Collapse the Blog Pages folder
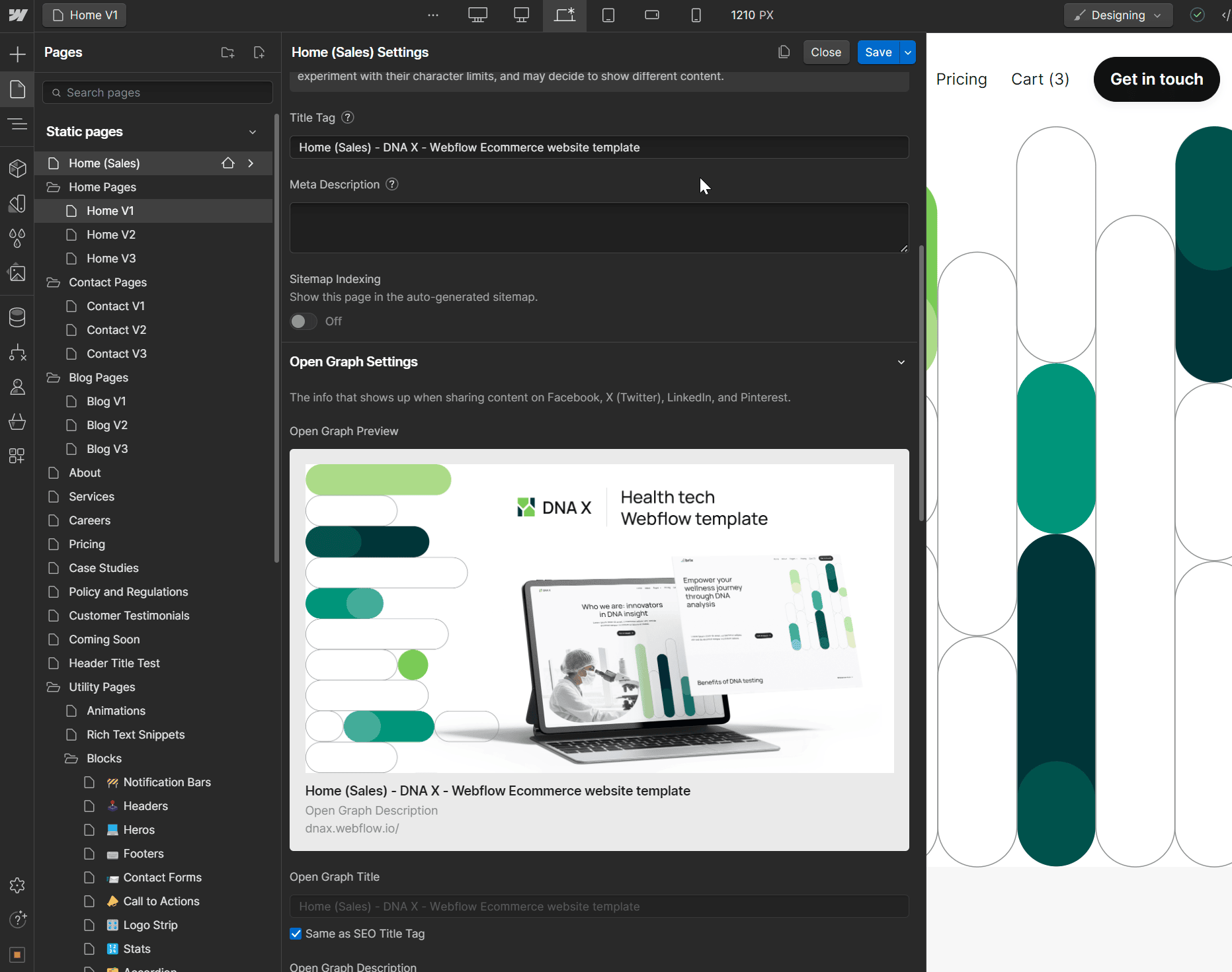Viewport: 1232px width, 972px height. [53, 378]
